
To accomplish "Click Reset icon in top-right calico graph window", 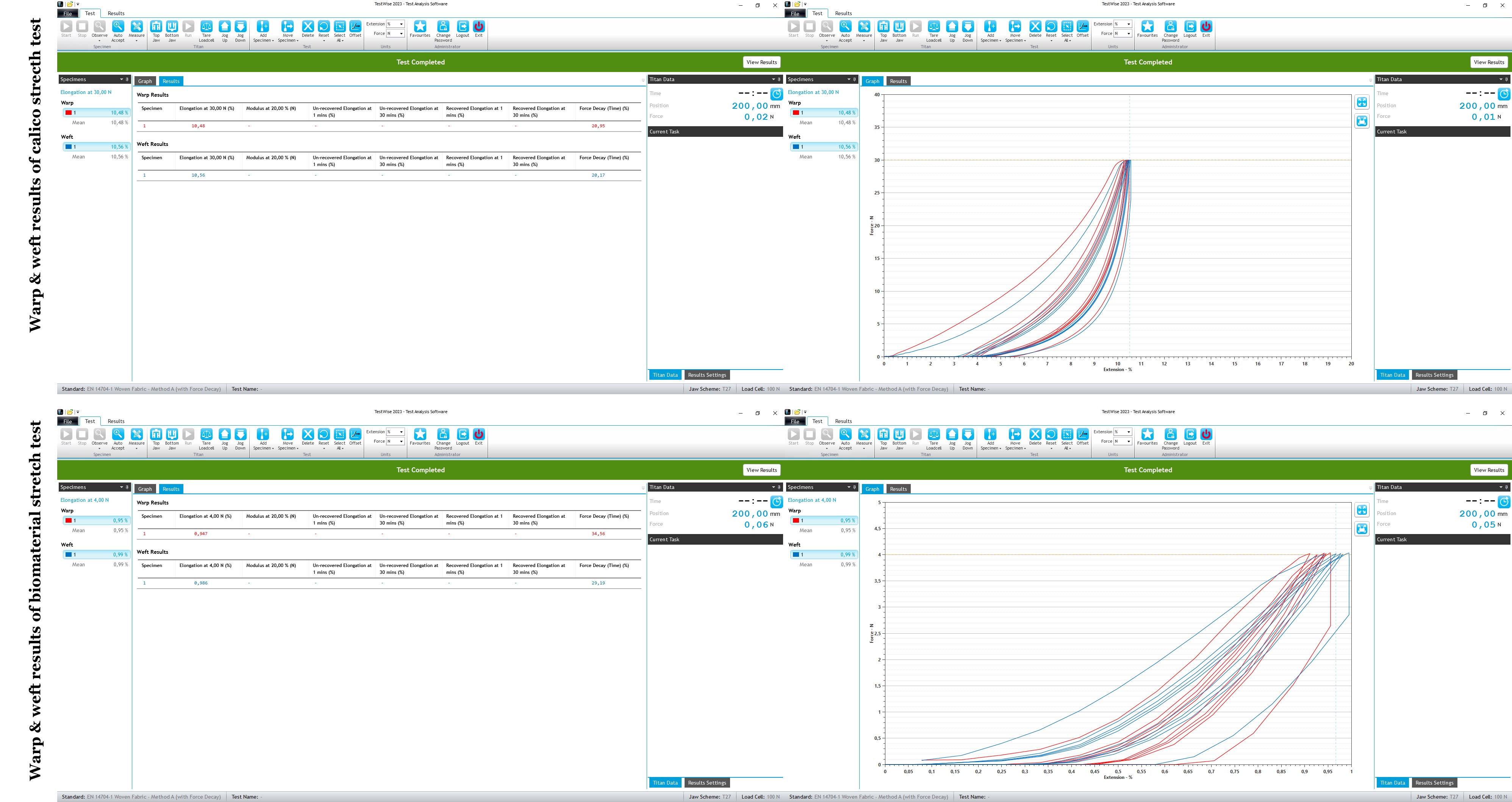I will tap(1051, 27).
